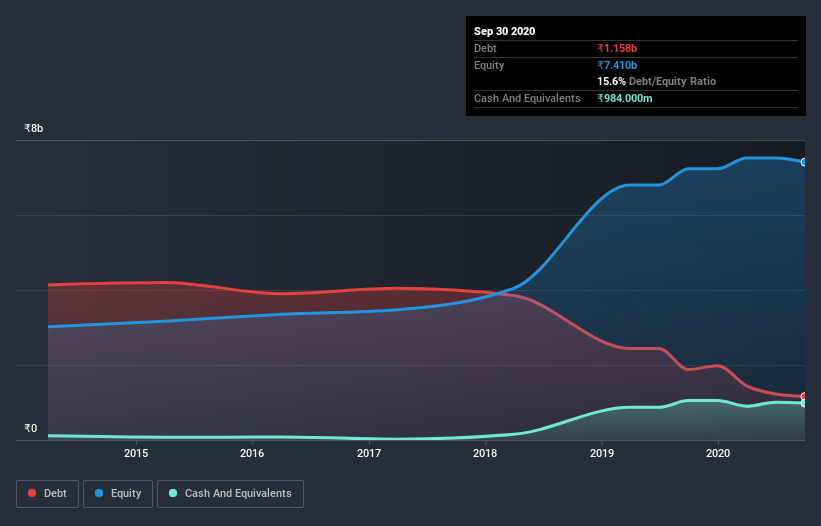Click the teal Cash data point marker at chart end
The height and width of the screenshot is (526, 821).
804,403
